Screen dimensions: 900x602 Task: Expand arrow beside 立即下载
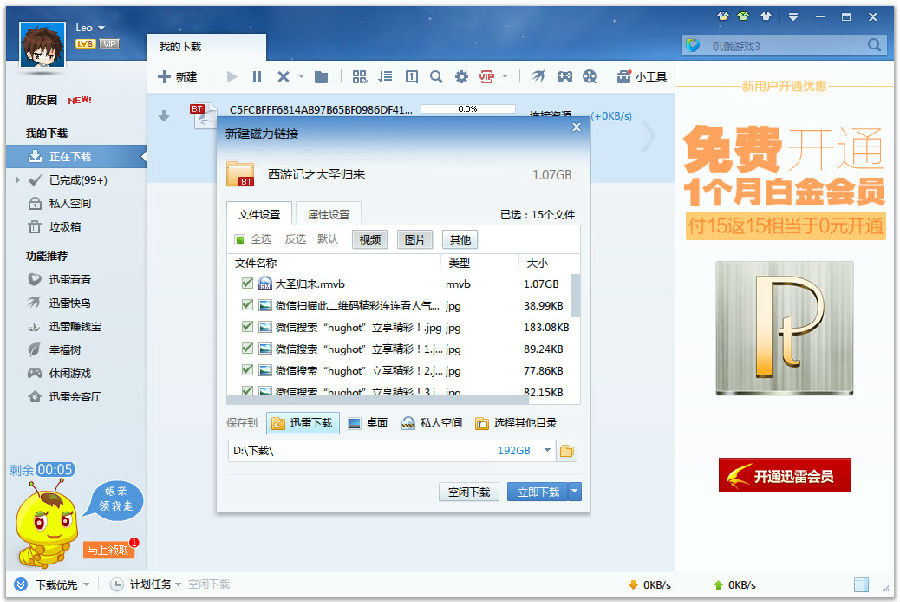(x=575, y=492)
